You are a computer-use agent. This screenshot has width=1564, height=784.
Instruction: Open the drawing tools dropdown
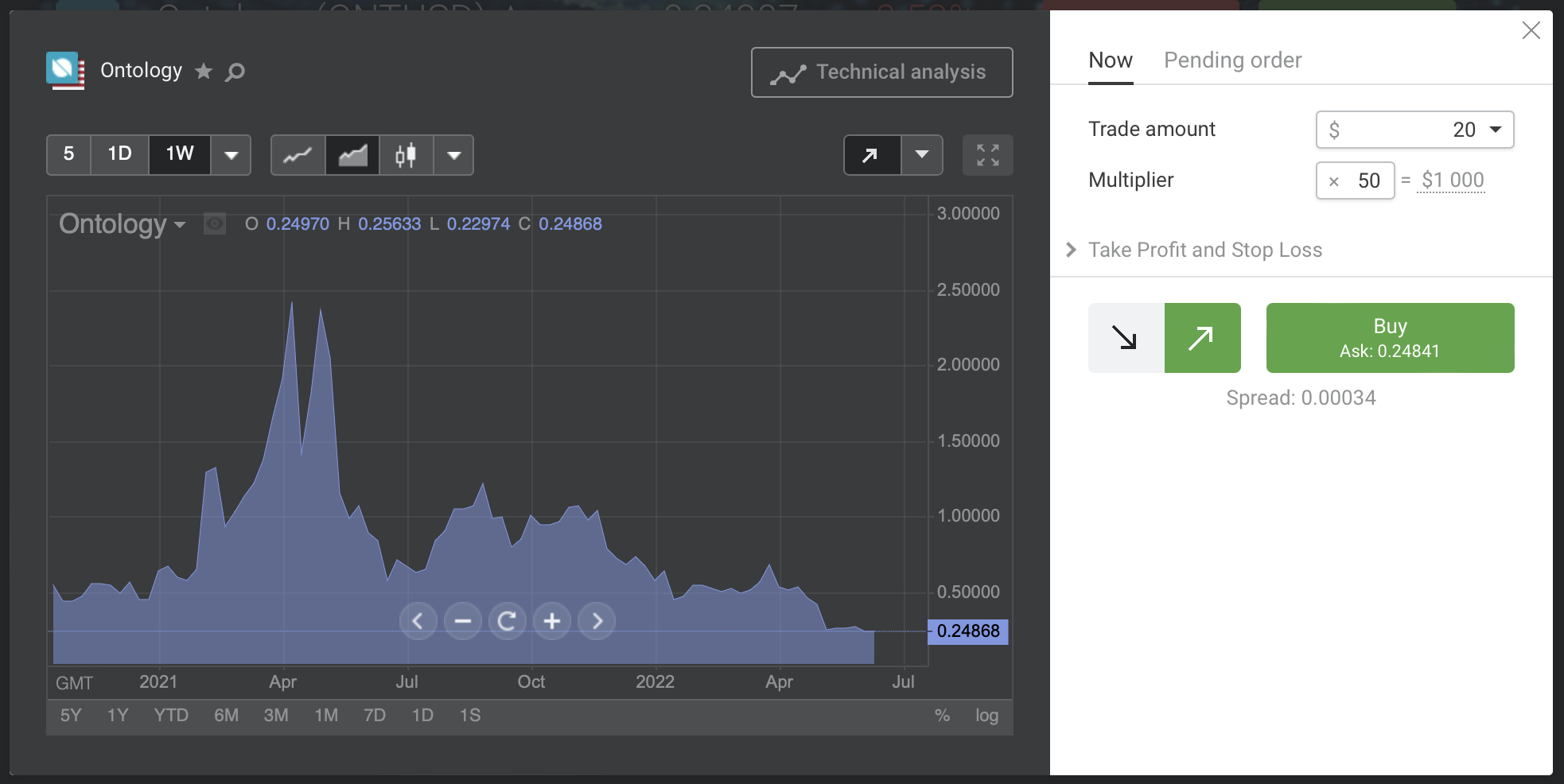click(x=922, y=155)
